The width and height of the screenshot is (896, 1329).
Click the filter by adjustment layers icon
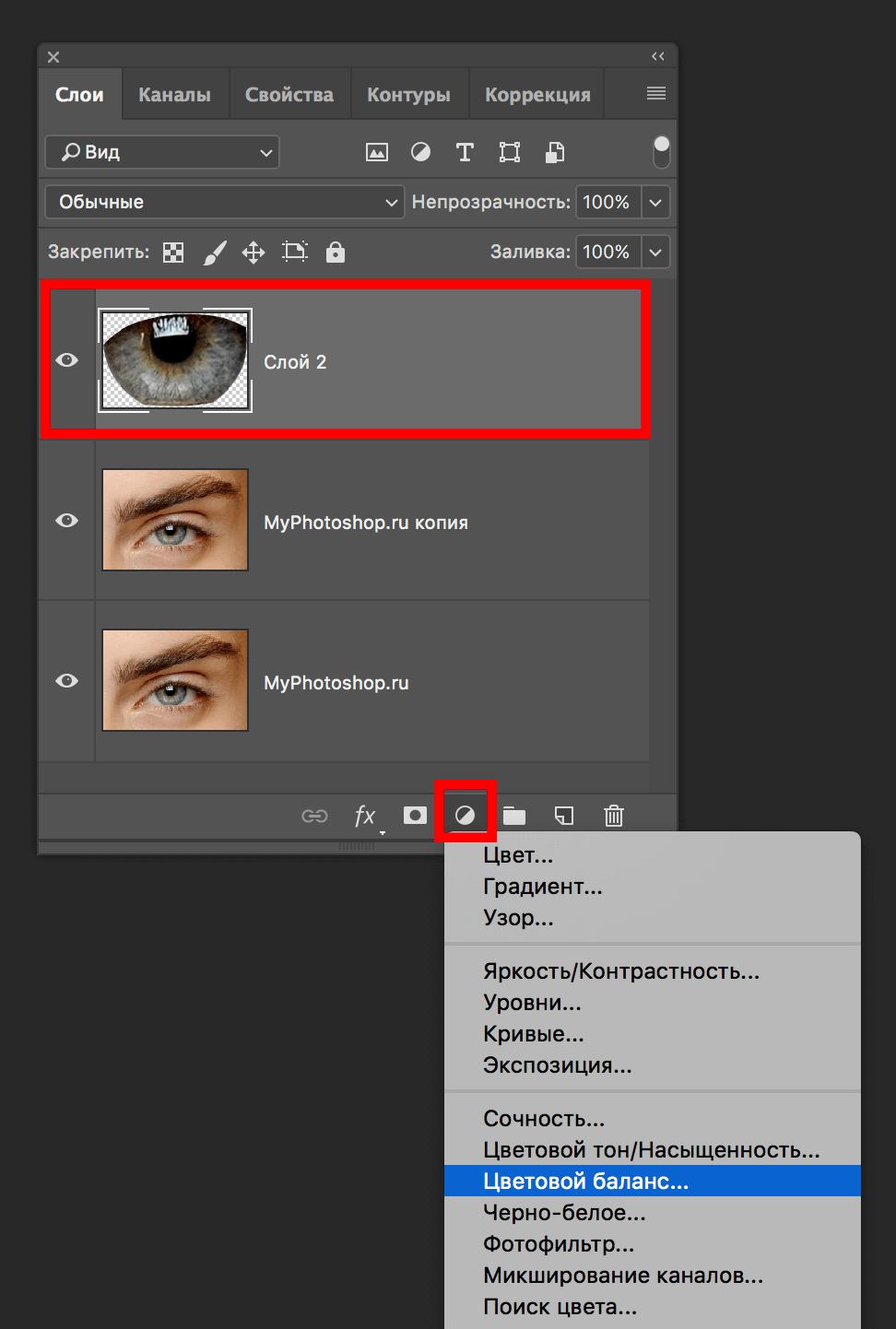coord(421,152)
